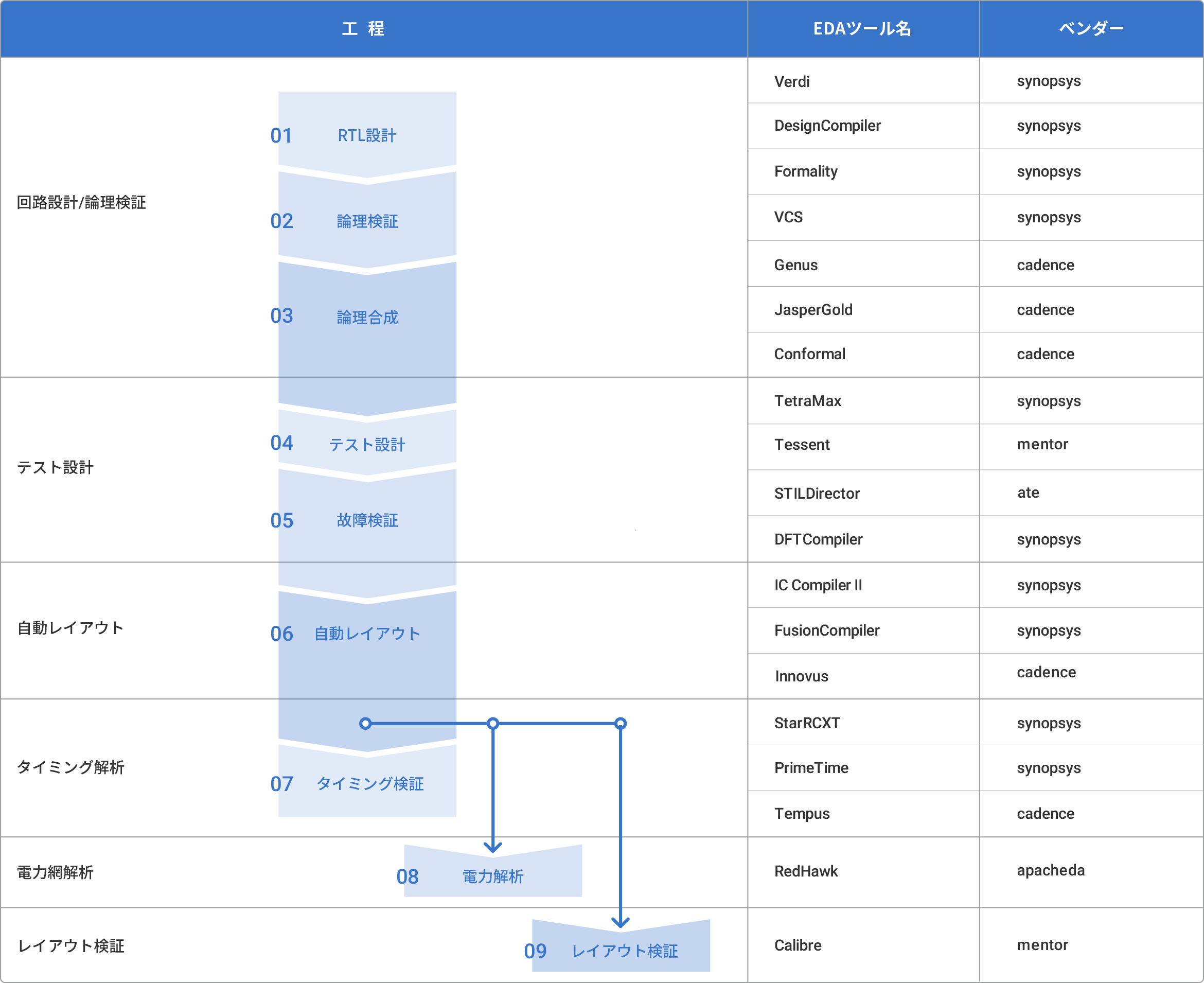Select the 08 電力解析 process step
Image resolution: width=1204 pixels, height=983 pixels.
[492, 876]
